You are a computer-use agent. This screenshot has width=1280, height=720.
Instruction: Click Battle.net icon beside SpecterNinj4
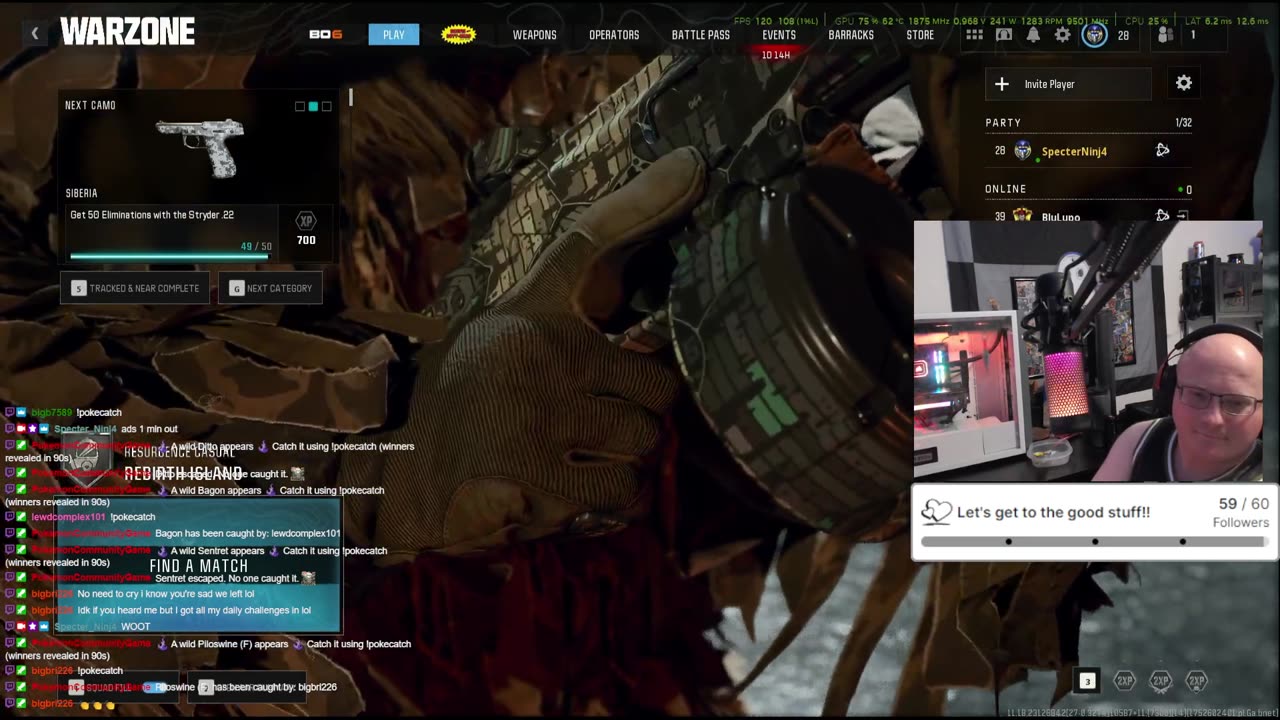point(1162,150)
